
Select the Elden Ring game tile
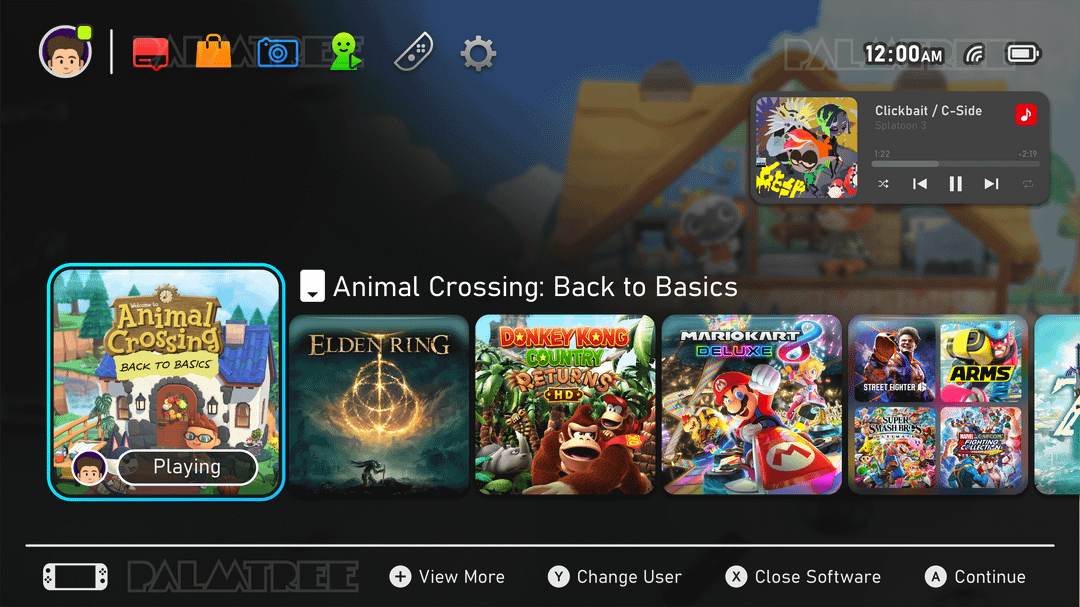click(379, 404)
